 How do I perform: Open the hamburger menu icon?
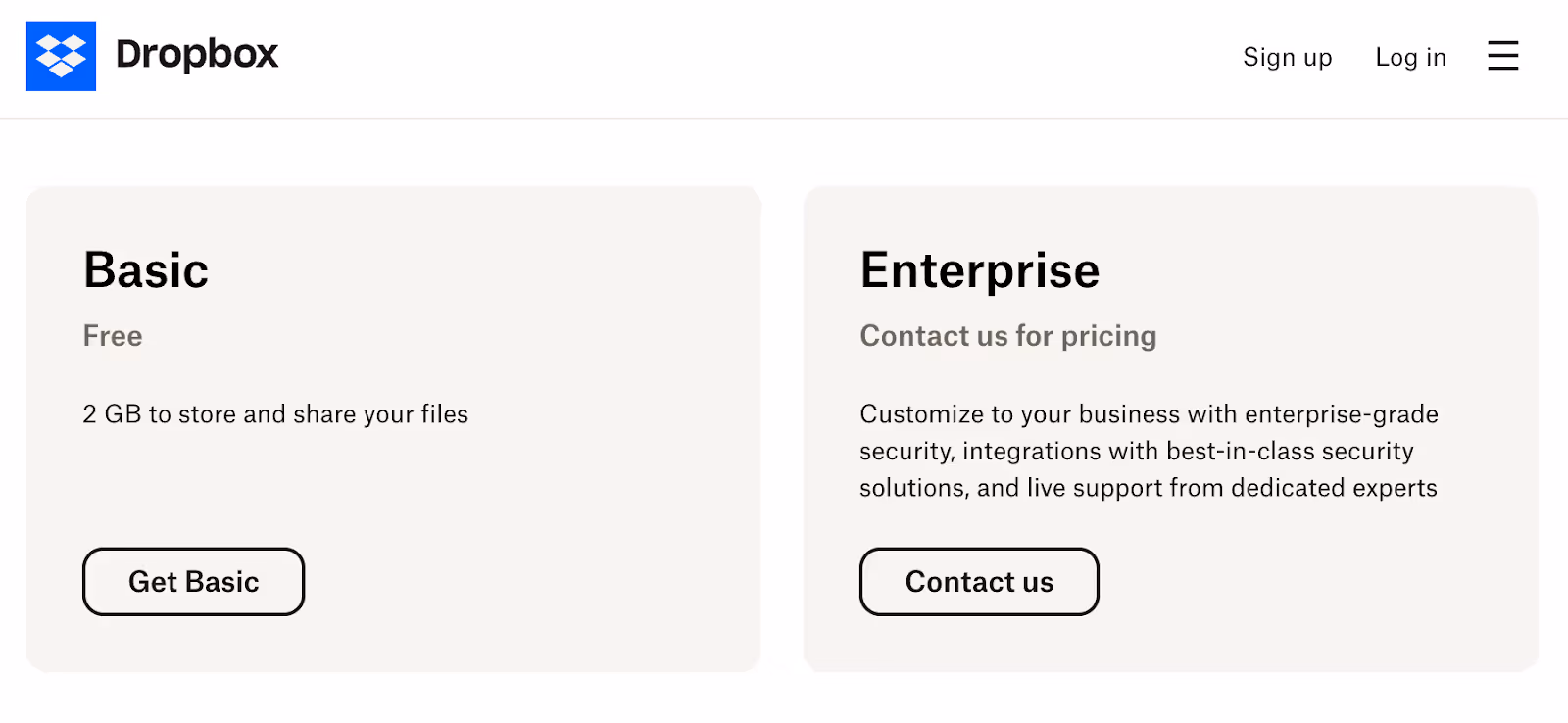tap(1502, 56)
